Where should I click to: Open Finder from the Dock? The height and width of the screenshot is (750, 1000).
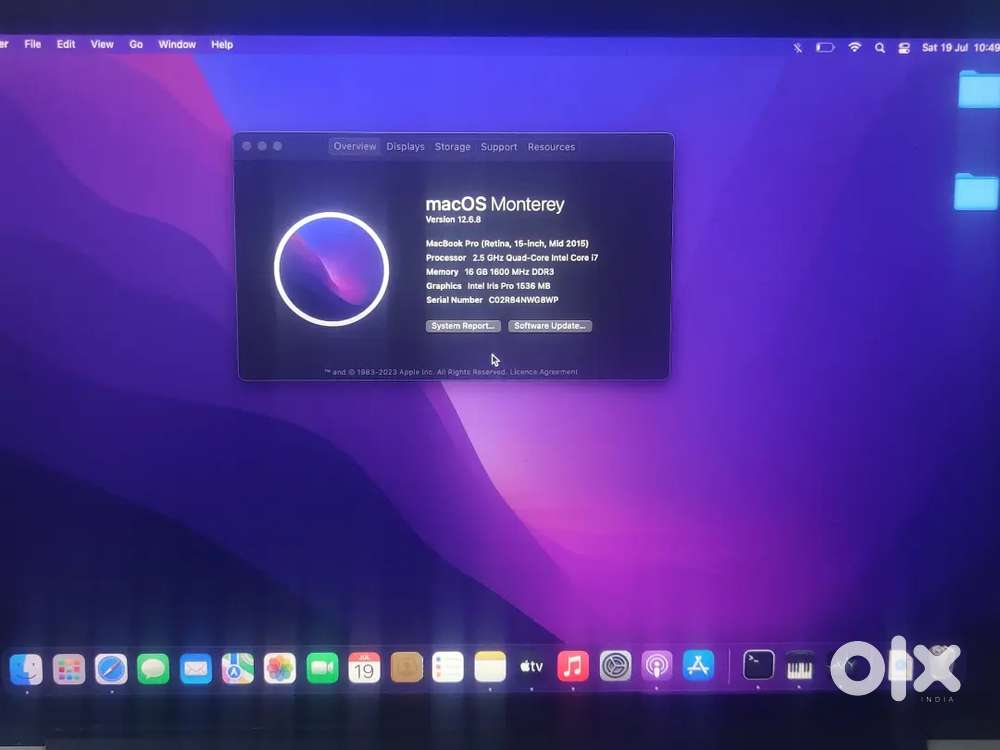[26, 668]
